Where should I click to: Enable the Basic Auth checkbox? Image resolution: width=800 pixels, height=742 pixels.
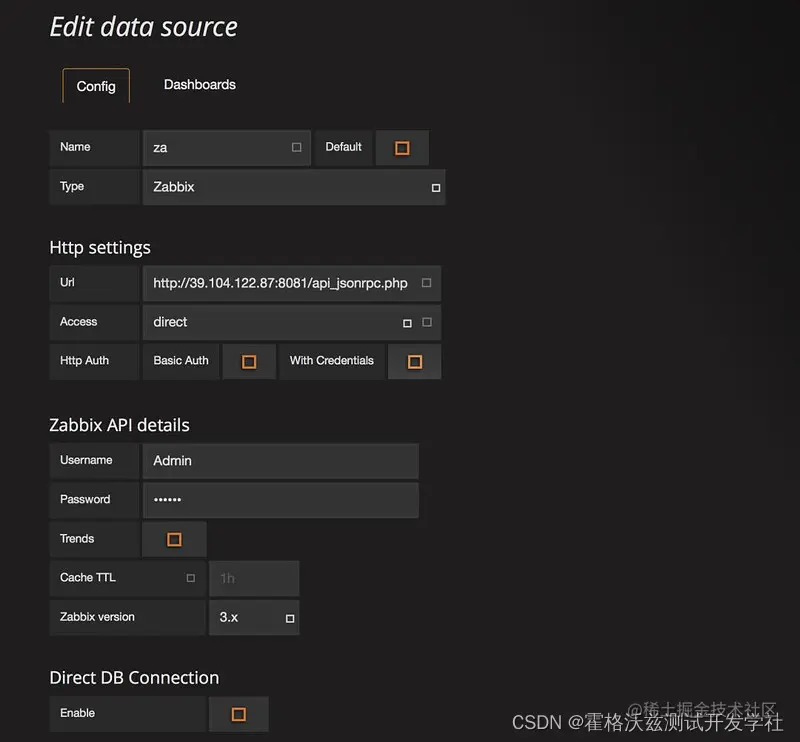tap(249, 362)
